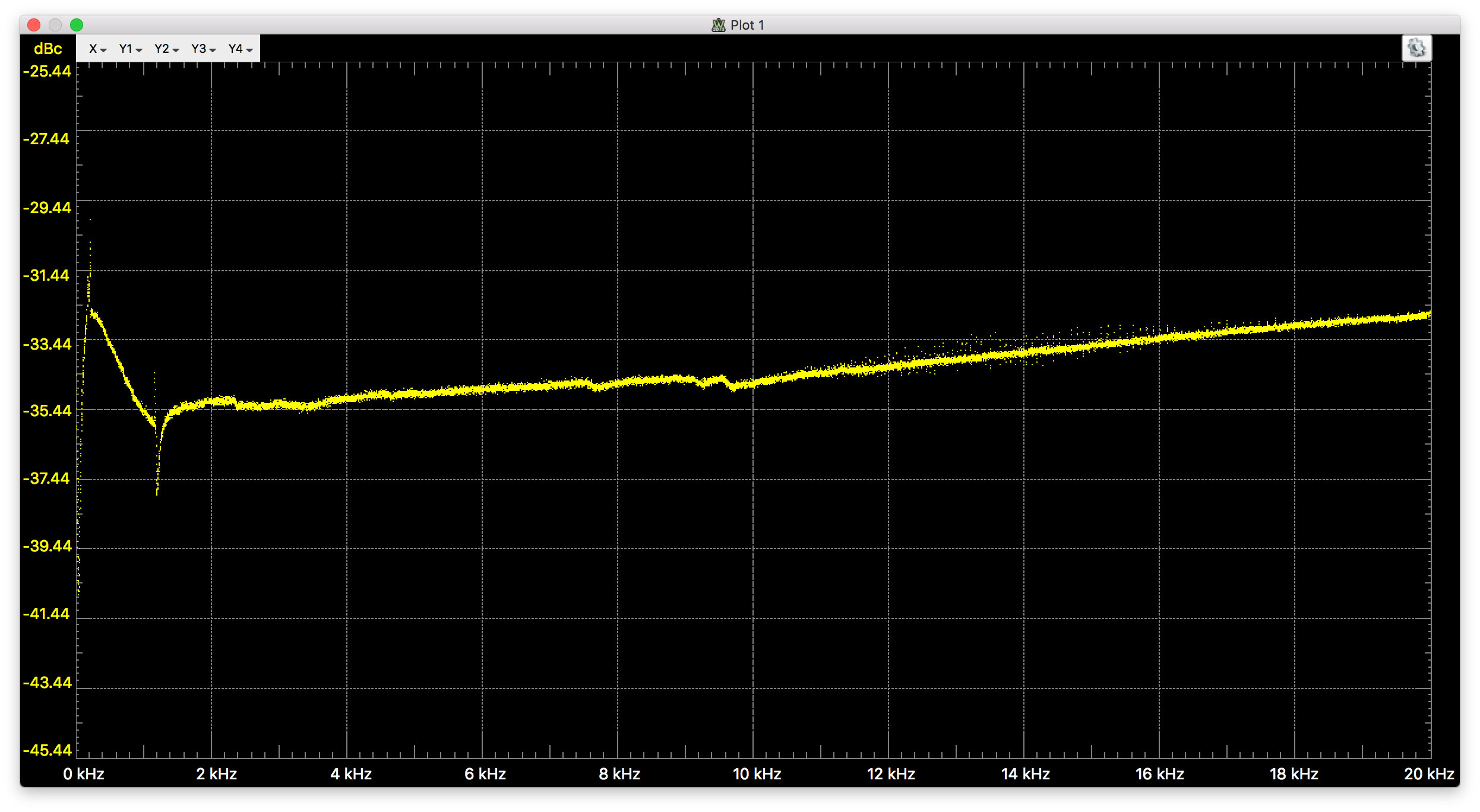Open the Y2 dropdown
Screen dimensions: 1480x812
click(x=165, y=49)
